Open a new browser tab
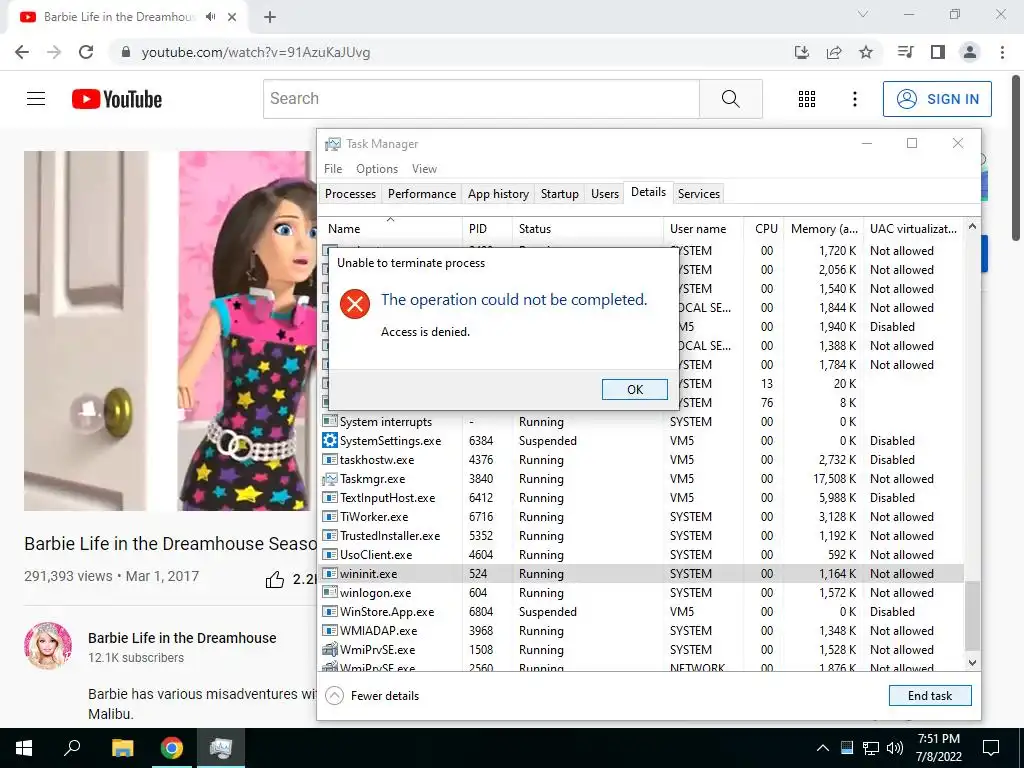Screen dimensions: 1024x768 tap(270, 17)
